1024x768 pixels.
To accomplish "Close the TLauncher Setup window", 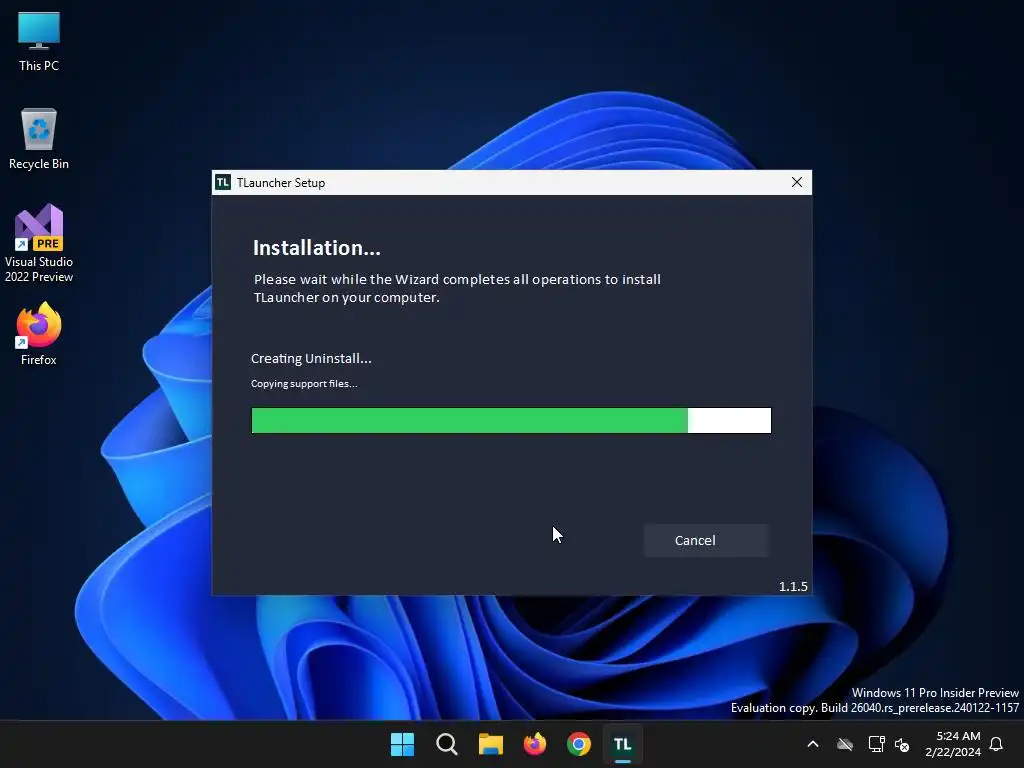I will pos(797,182).
